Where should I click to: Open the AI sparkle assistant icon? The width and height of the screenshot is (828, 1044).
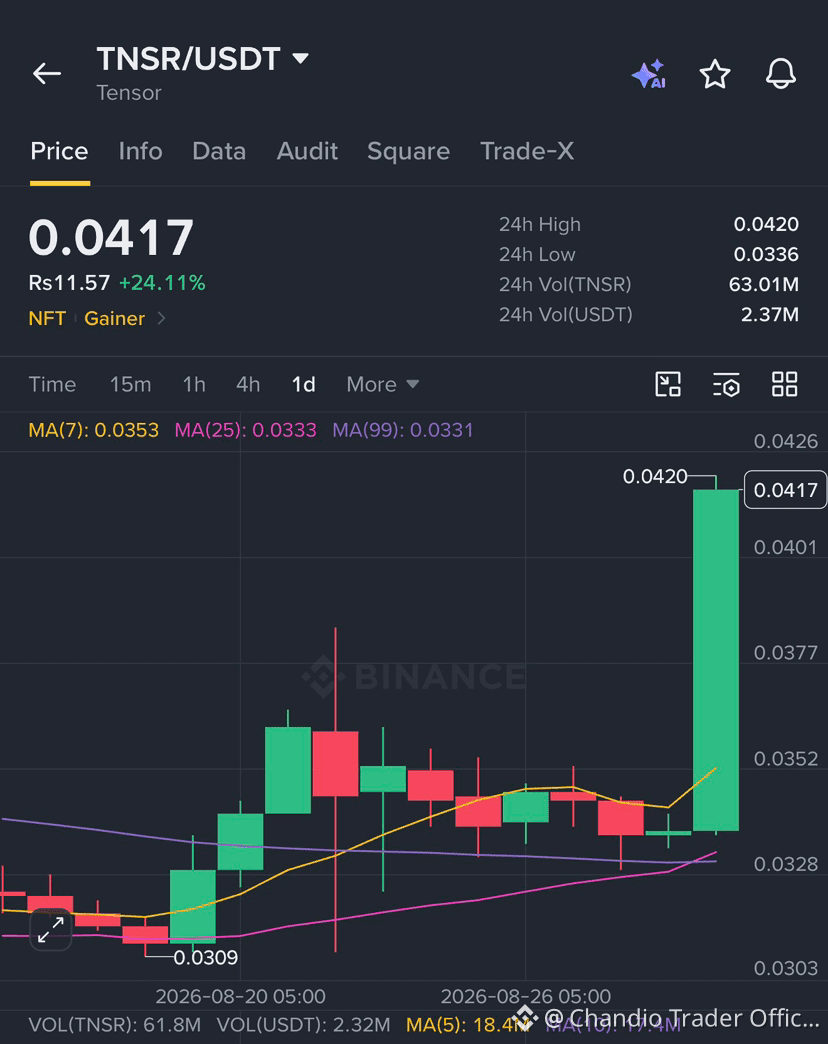649,74
